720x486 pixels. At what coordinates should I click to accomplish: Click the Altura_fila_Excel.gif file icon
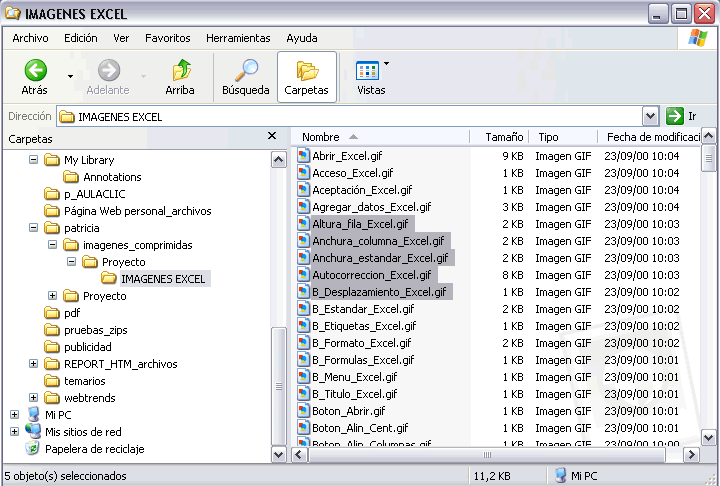pyautogui.click(x=303, y=224)
